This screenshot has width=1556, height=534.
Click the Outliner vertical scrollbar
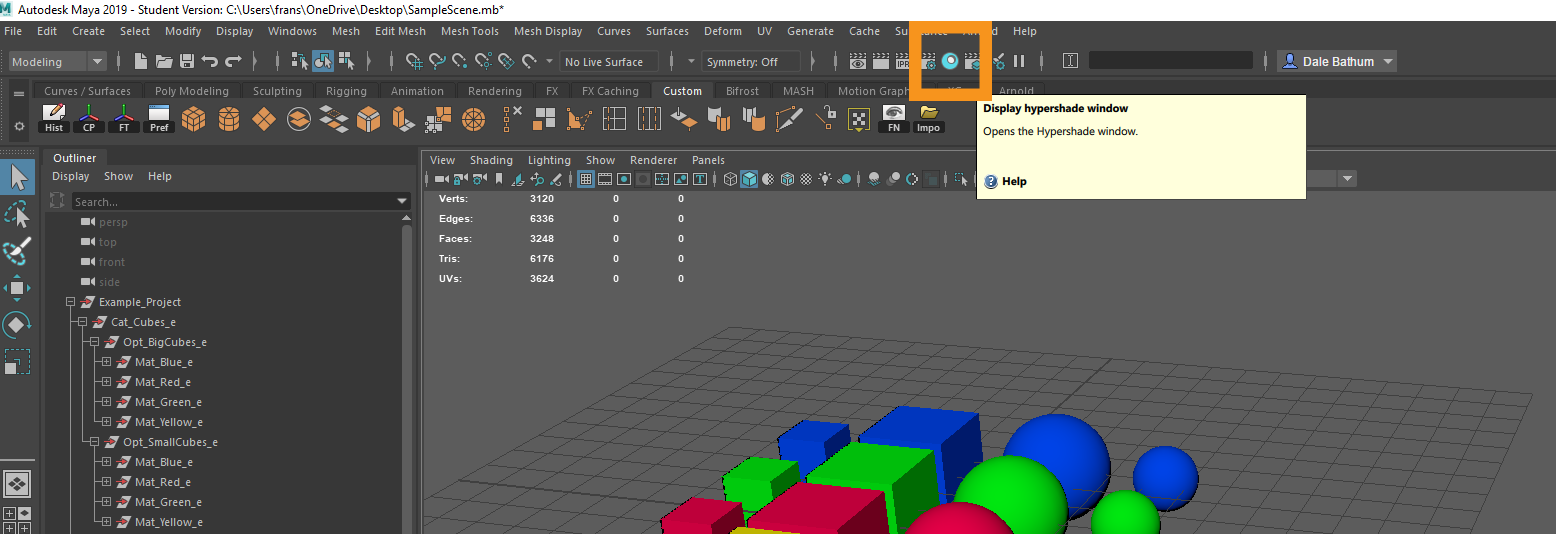[407, 373]
